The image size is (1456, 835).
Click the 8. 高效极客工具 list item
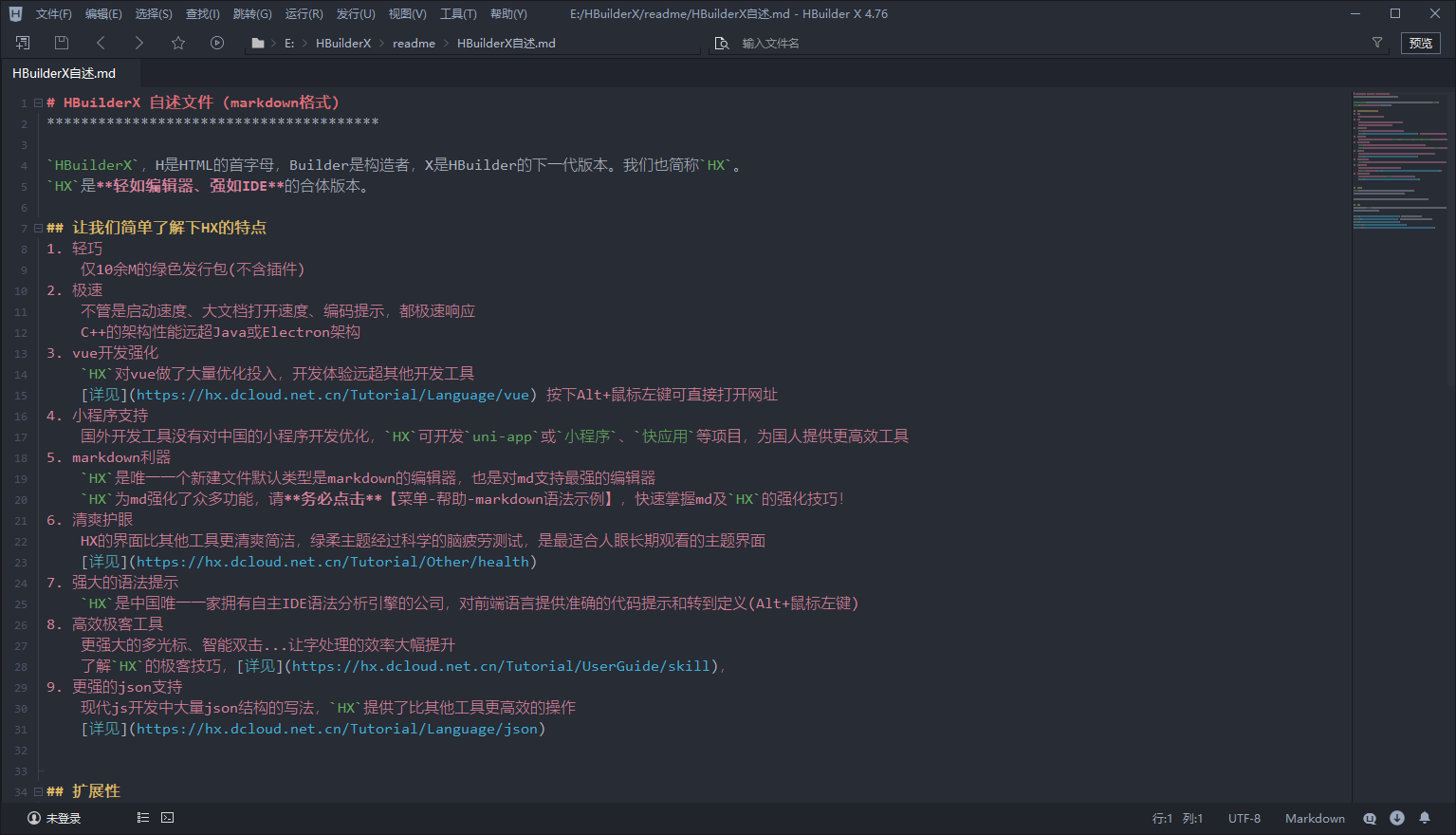pos(104,624)
